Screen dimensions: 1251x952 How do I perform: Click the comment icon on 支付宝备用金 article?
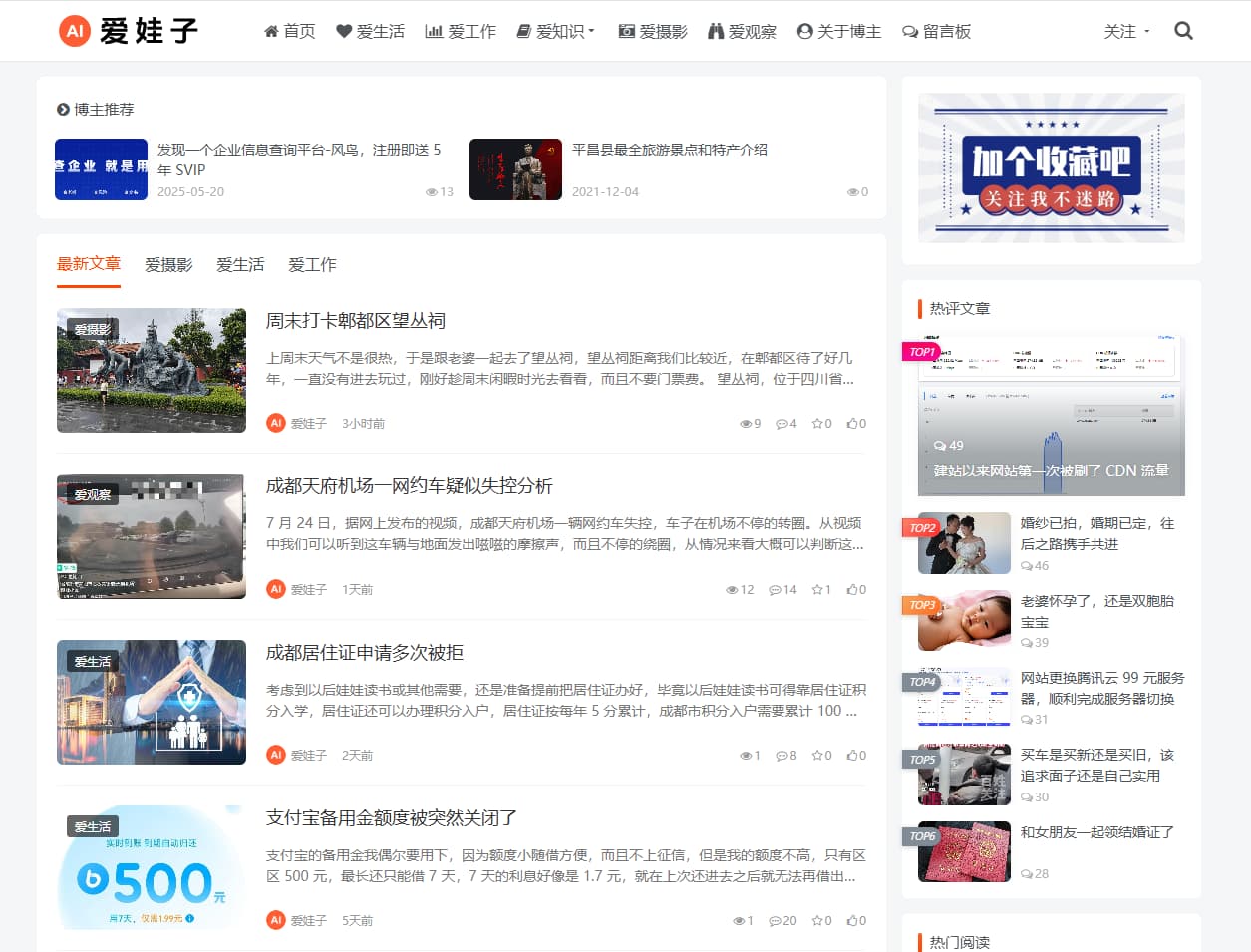click(776, 921)
